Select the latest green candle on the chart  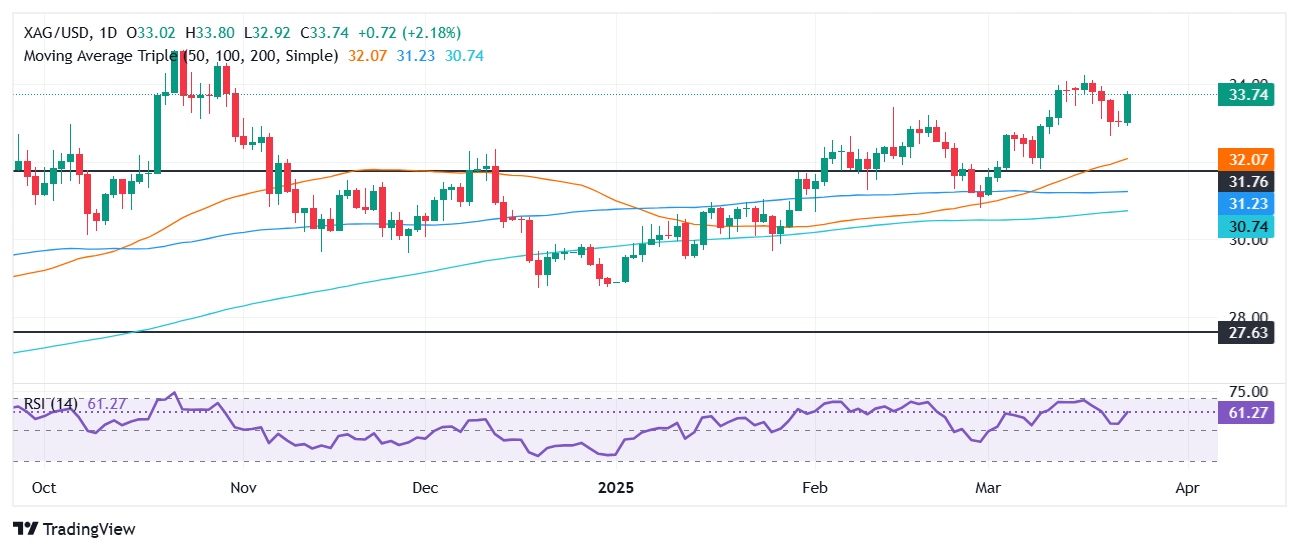pyautogui.click(x=1128, y=109)
